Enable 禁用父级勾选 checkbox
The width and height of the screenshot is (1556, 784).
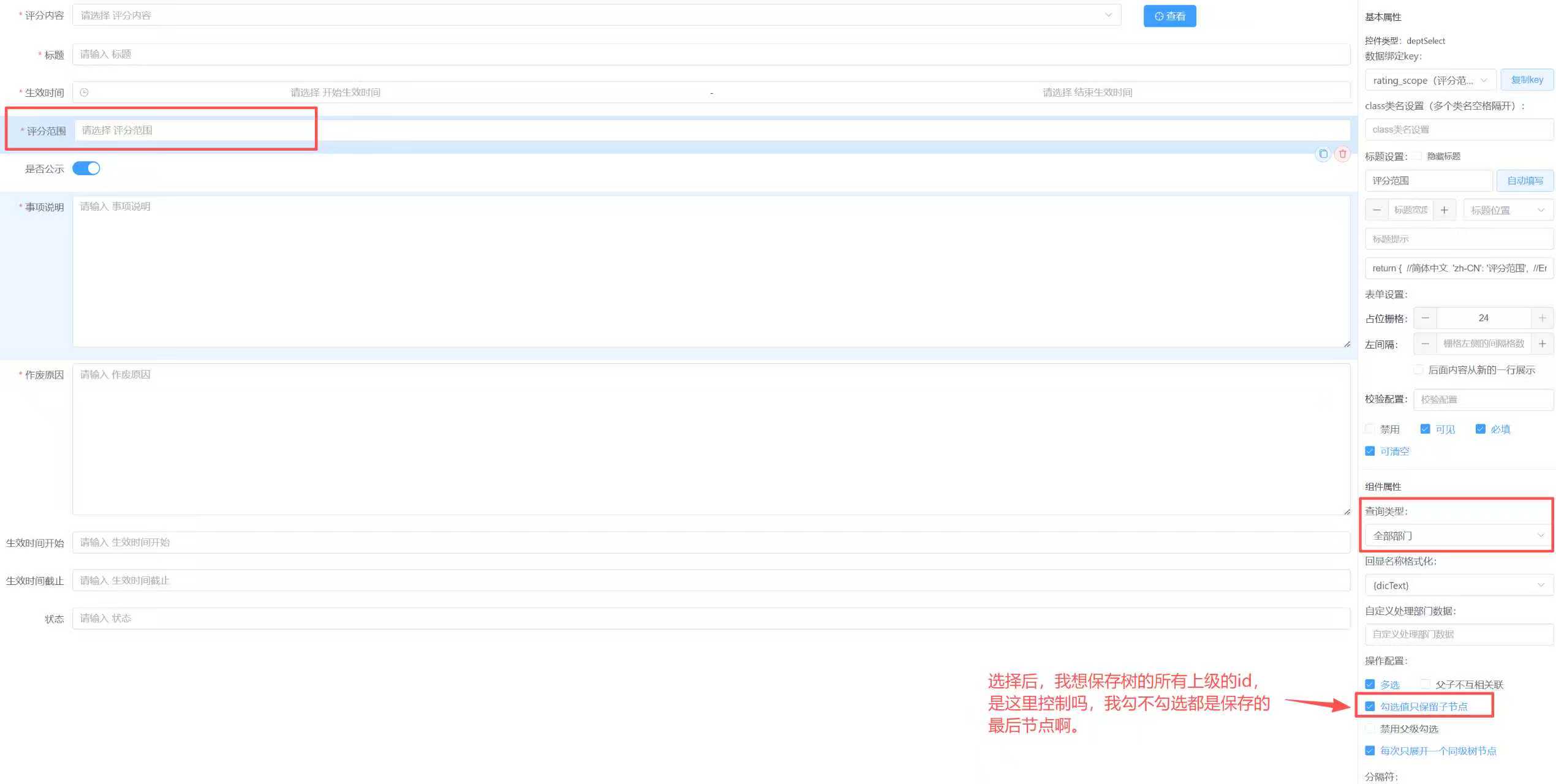point(1370,728)
